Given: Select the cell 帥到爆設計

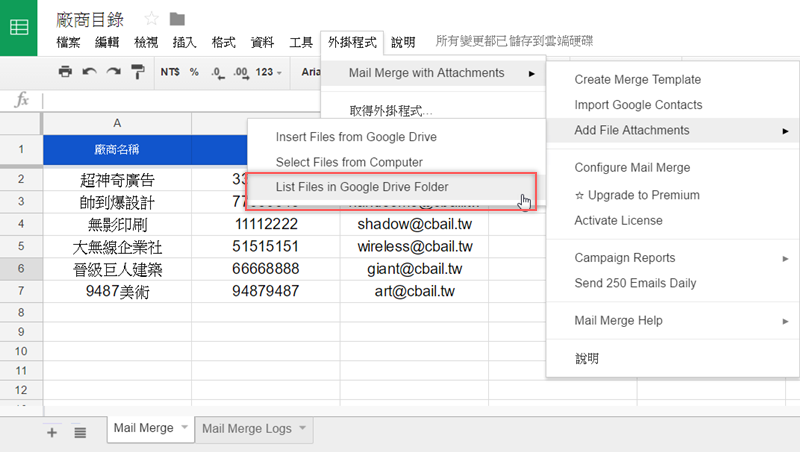Looking at the screenshot, I should point(117,202).
